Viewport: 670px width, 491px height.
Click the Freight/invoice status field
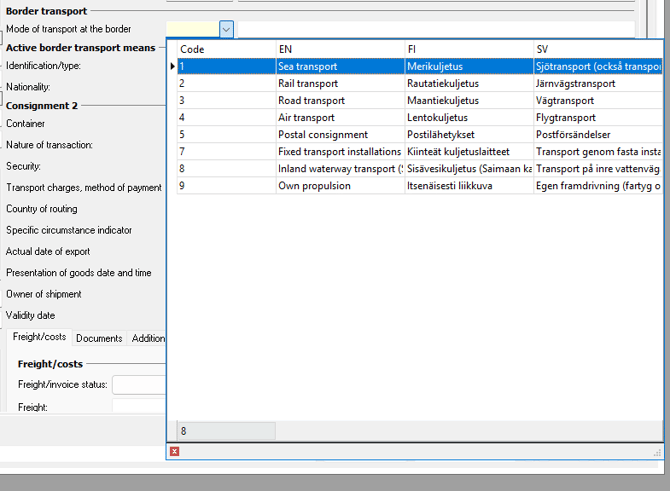tap(138, 385)
